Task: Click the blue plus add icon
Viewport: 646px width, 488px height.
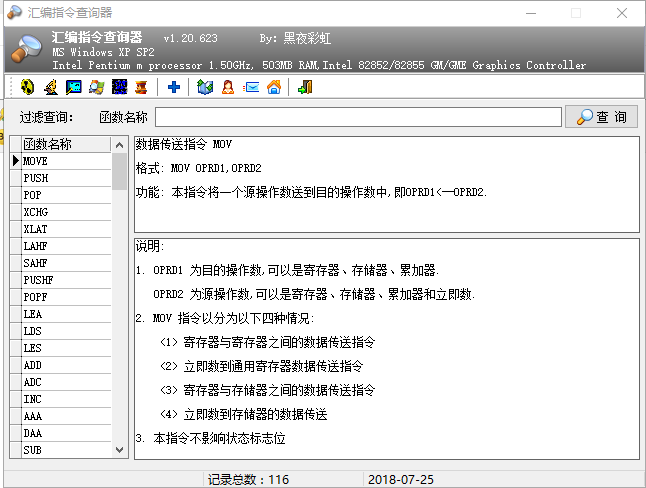Action: pyautogui.click(x=174, y=88)
